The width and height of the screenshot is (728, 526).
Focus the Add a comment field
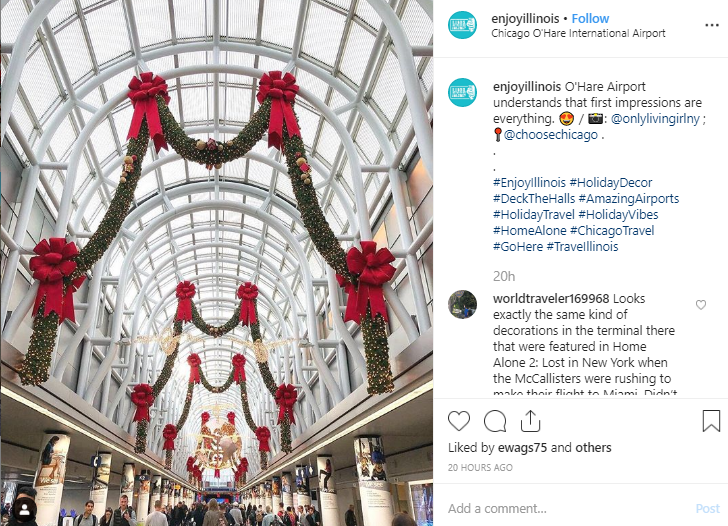(x=566, y=508)
